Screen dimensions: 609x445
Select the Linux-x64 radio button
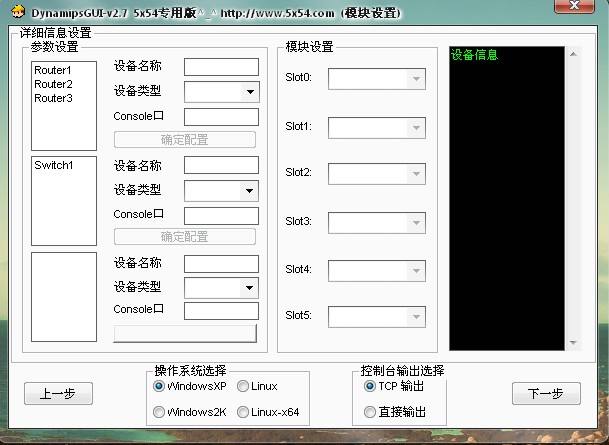pyautogui.click(x=243, y=412)
